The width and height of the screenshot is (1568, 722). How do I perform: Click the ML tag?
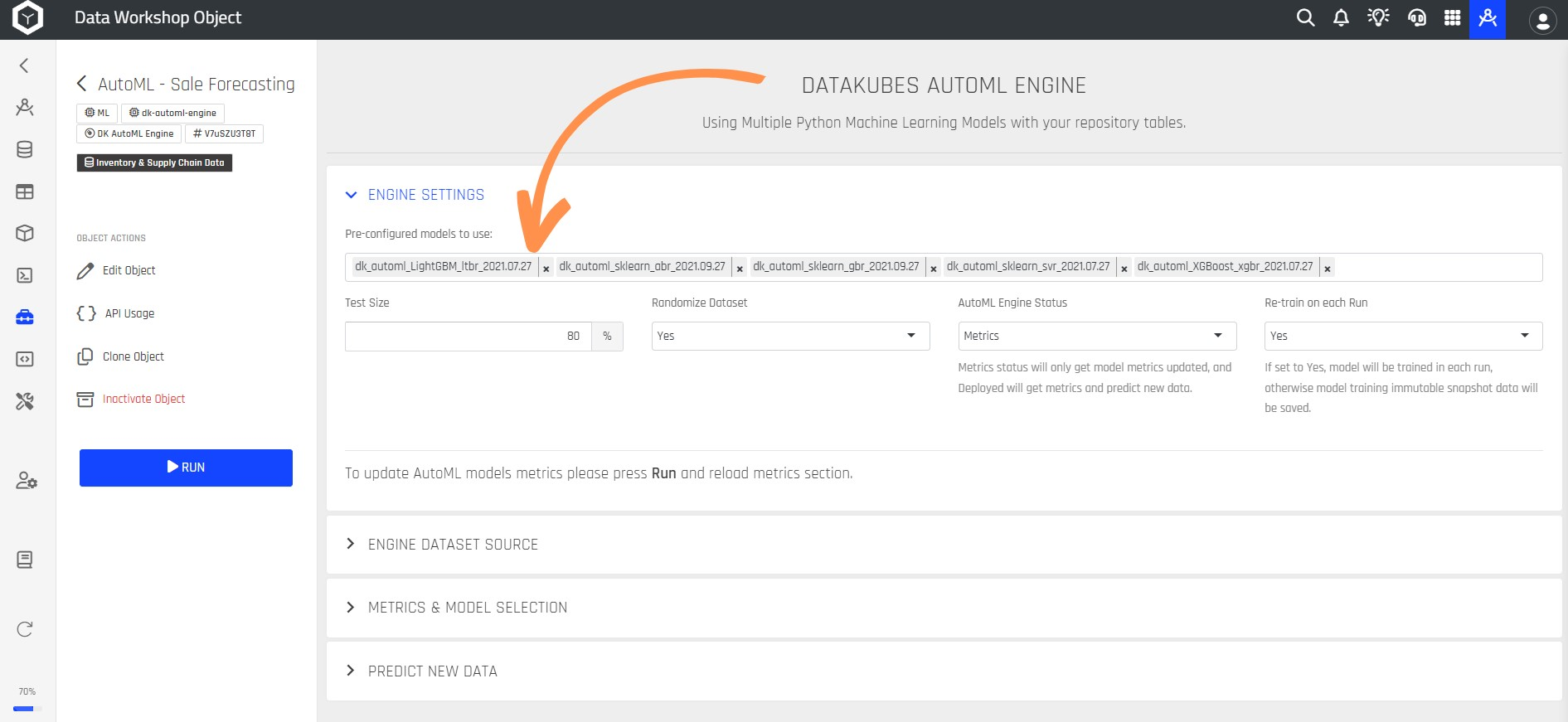click(97, 113)
